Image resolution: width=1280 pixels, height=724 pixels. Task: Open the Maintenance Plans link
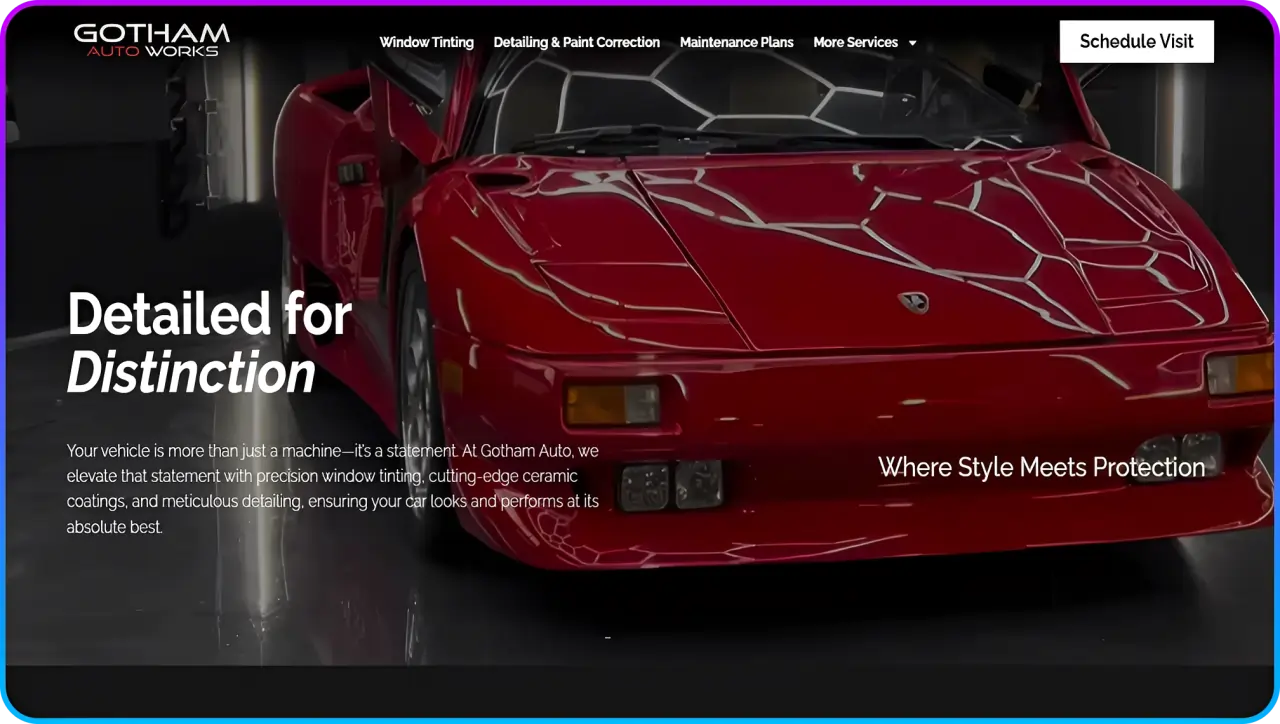[x=736, y=42]
